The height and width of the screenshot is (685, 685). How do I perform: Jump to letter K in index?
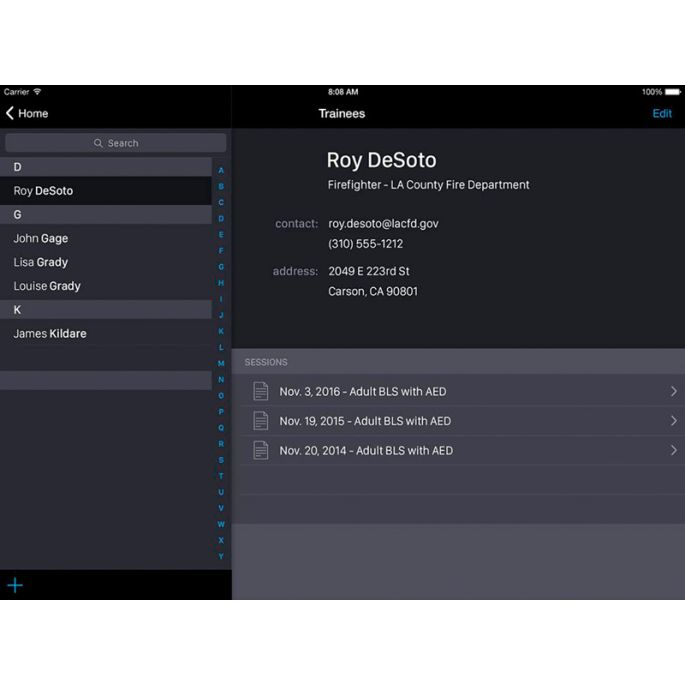(221, 331)
